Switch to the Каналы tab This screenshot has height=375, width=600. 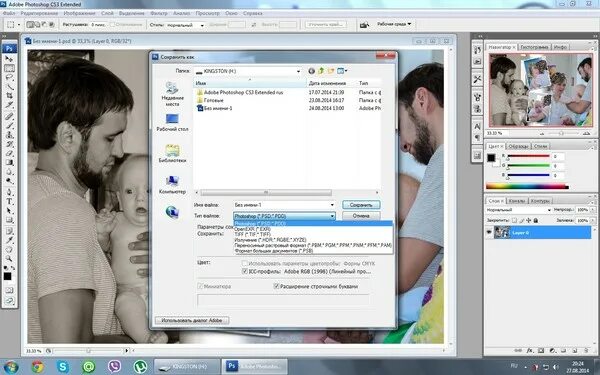[517, 201]
